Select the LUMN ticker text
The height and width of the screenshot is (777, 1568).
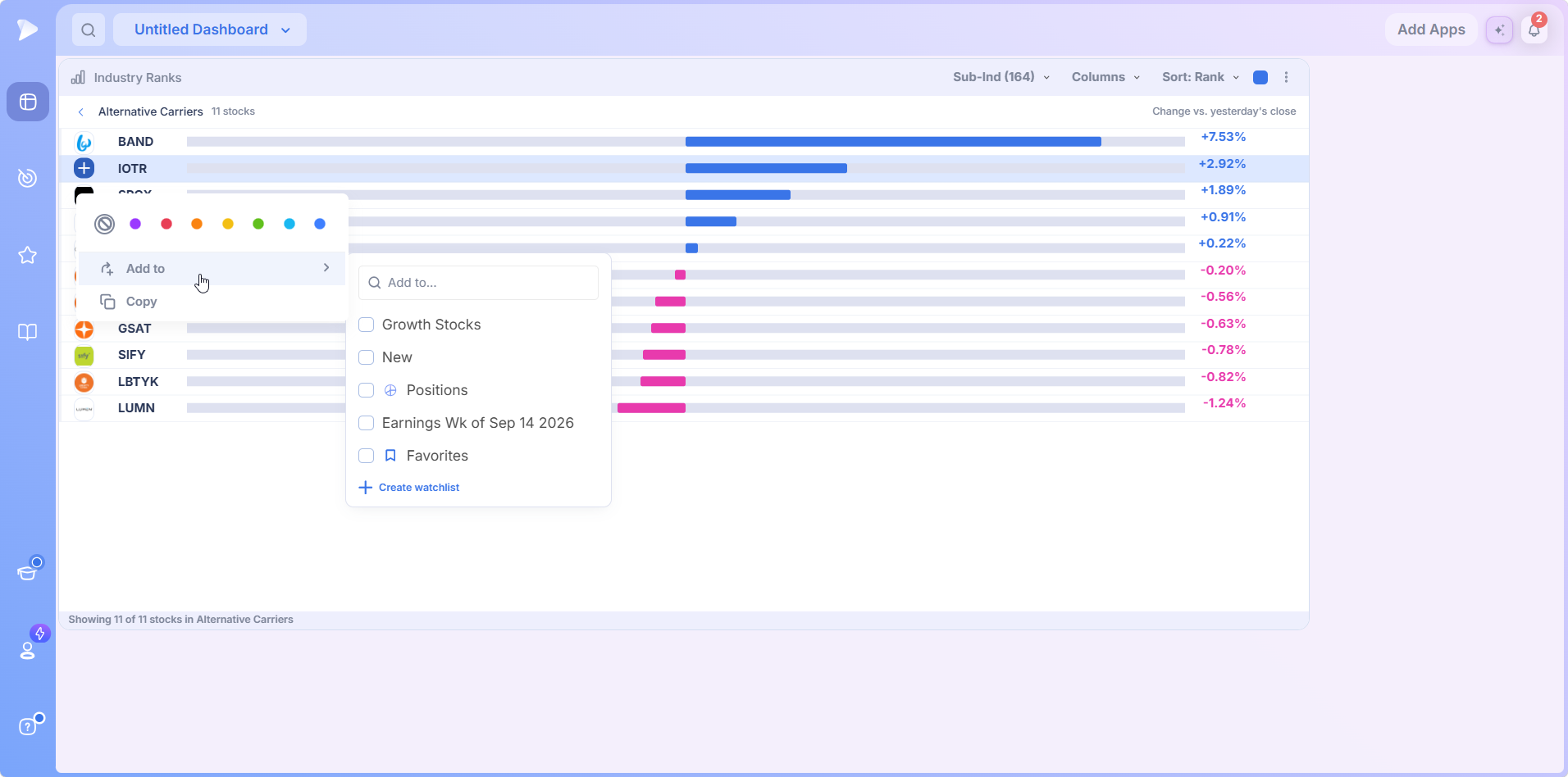point(136,408)
